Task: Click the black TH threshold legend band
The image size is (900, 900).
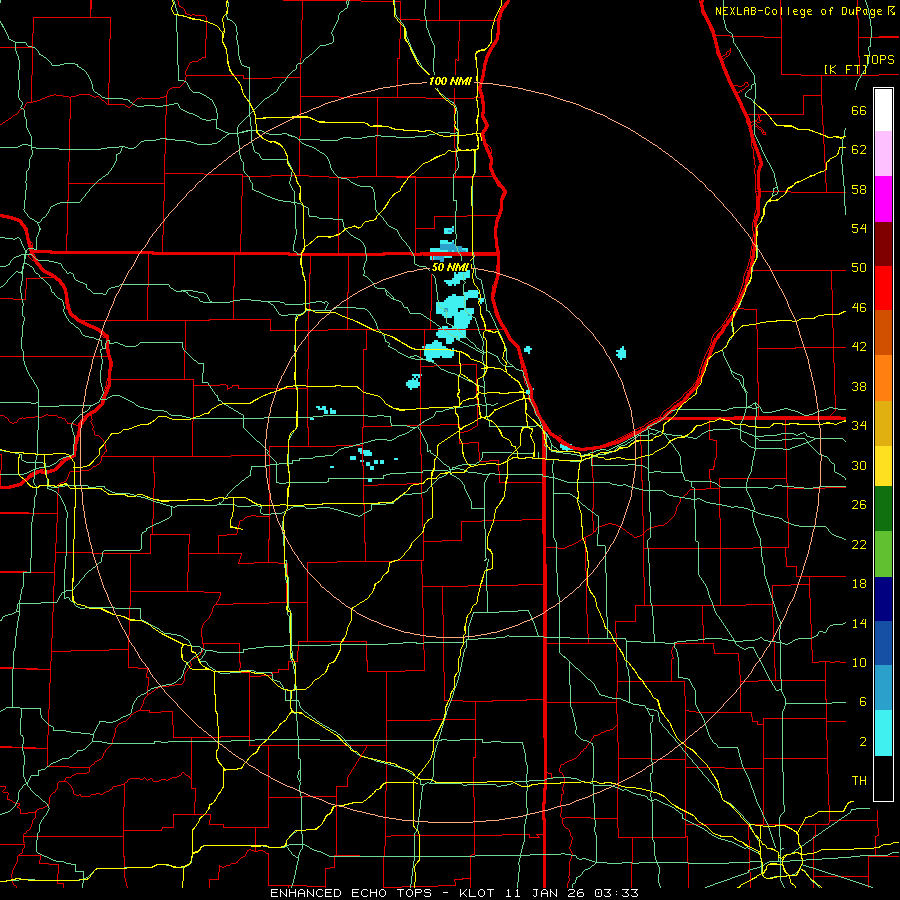Action: pyautogui.click(x=883, y=778)
